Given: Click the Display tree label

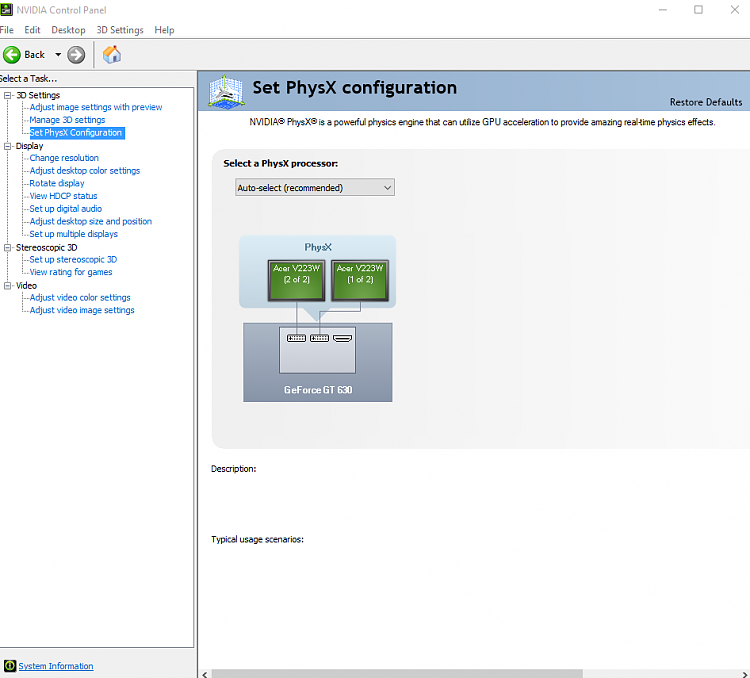Looking at the screenshot, I should point(29,146).
